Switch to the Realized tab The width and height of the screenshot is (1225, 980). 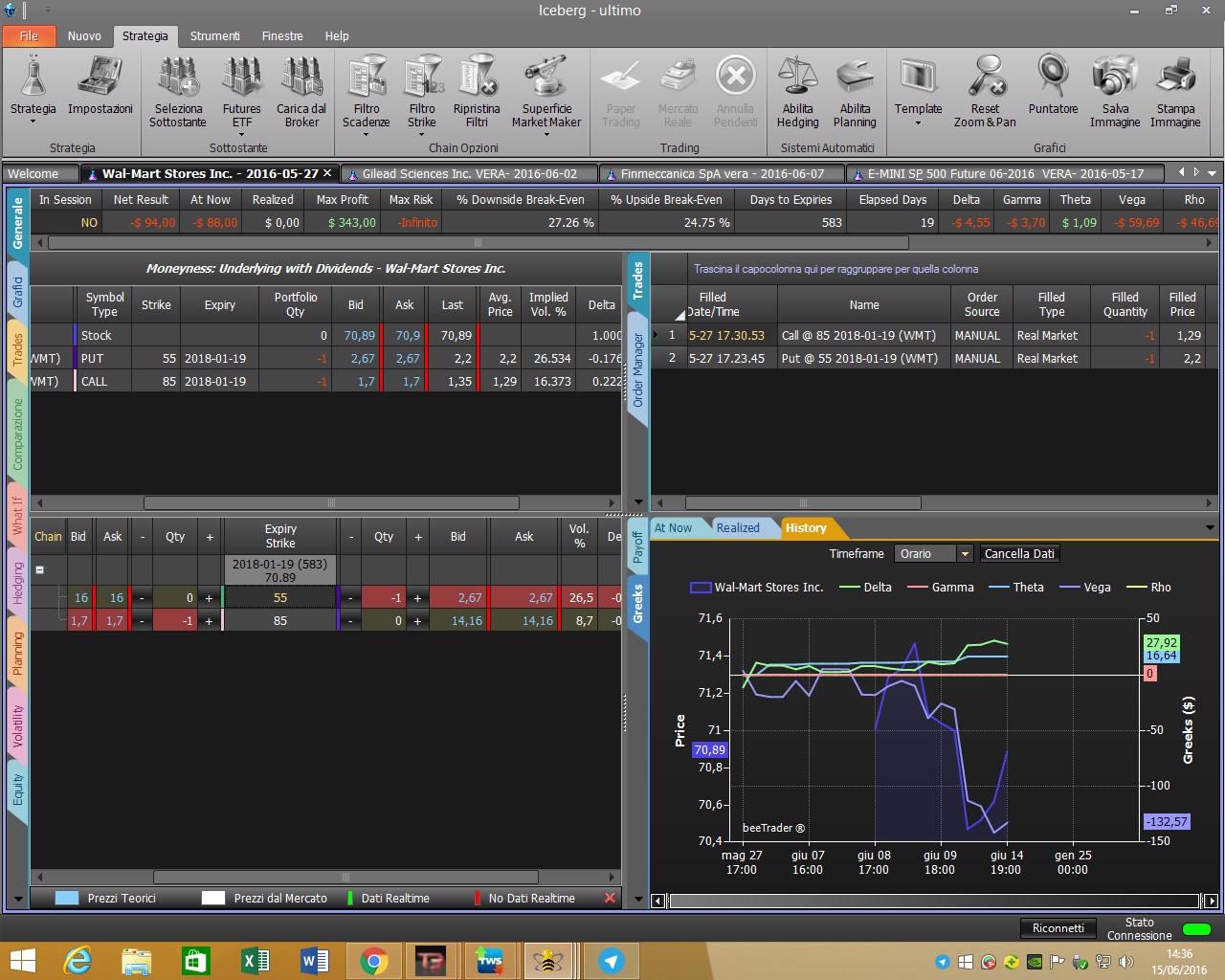pyautogui.click(x=738, y=528)
